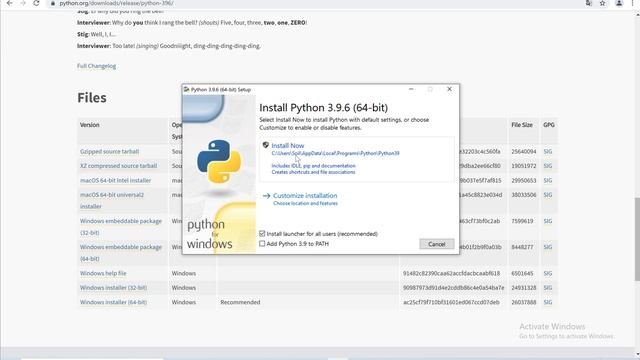Click the browser forward arrow
The width and height of the screenshot is (640, 360).
coord(23,3)
